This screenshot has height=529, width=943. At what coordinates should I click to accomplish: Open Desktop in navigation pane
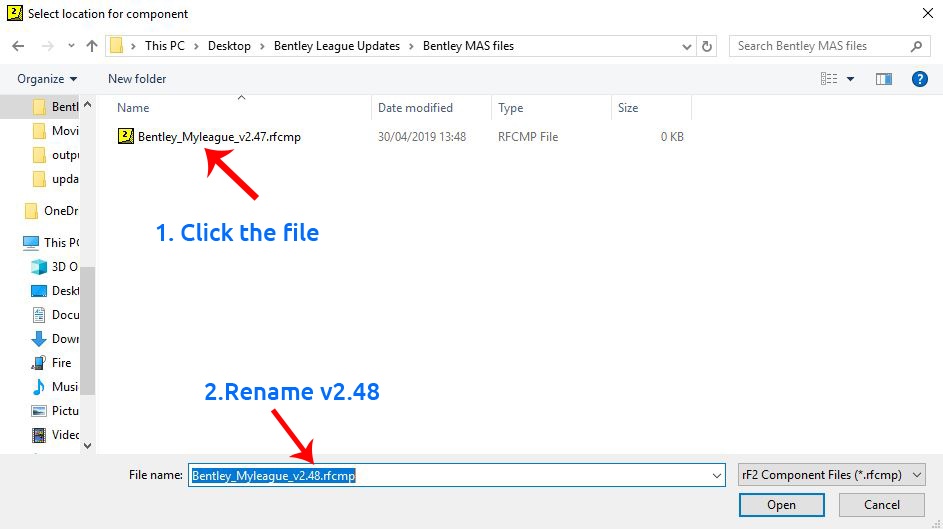pyautogui.click(x=54, y=291)
